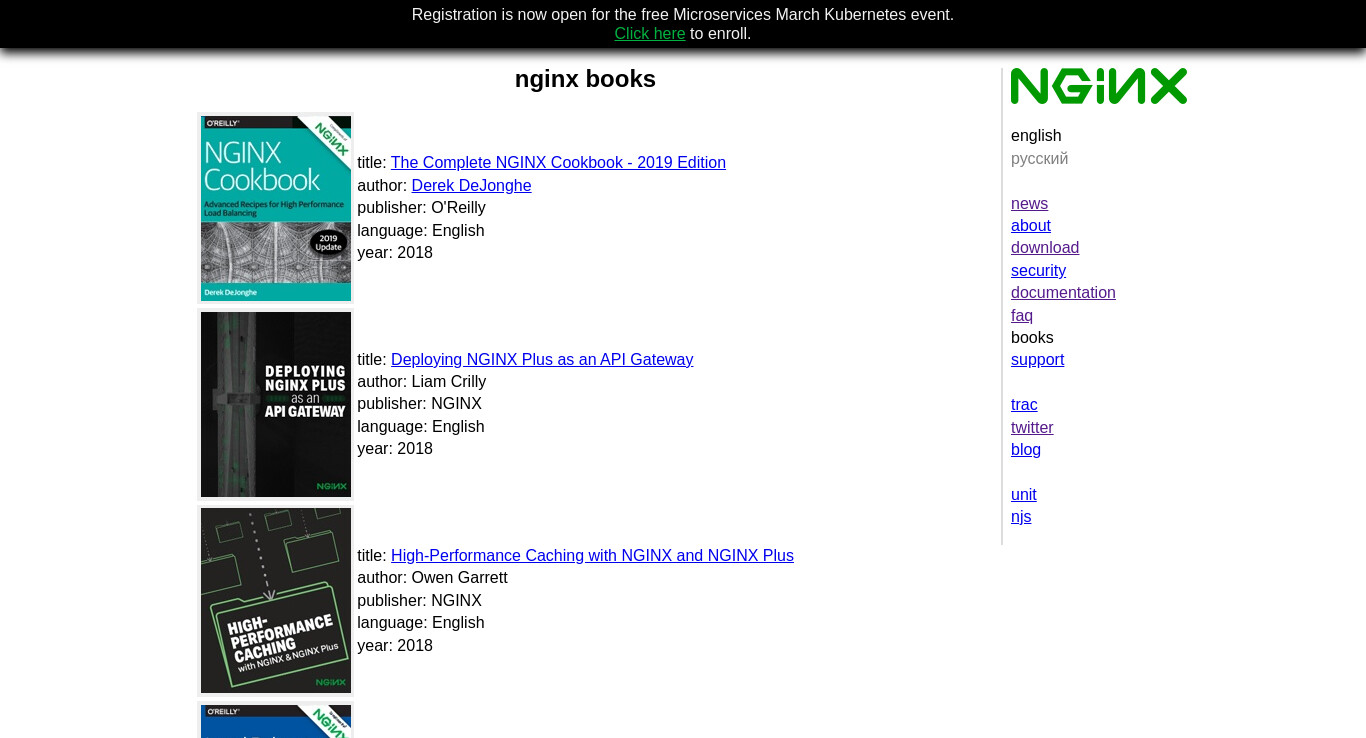Open High-Performance Caching with NGINX title link

(592, 556)
